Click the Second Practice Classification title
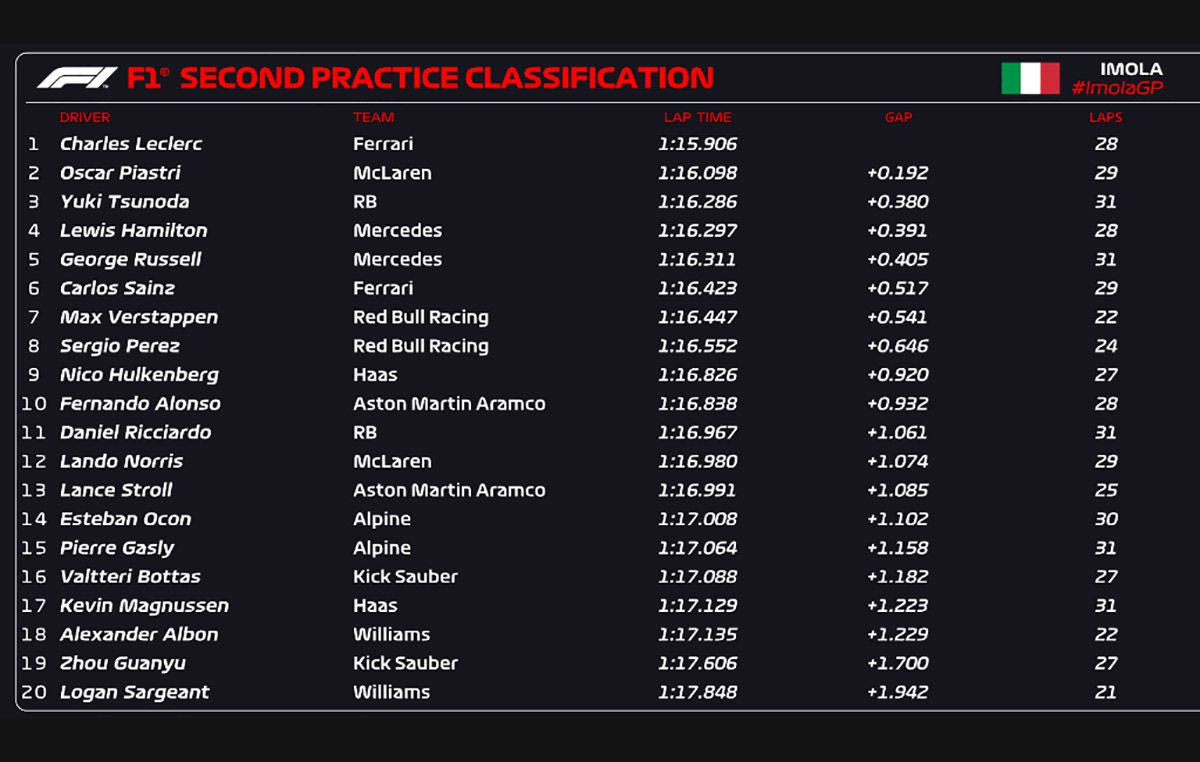This screenshot has height=762, width=1200. (446, 78)
